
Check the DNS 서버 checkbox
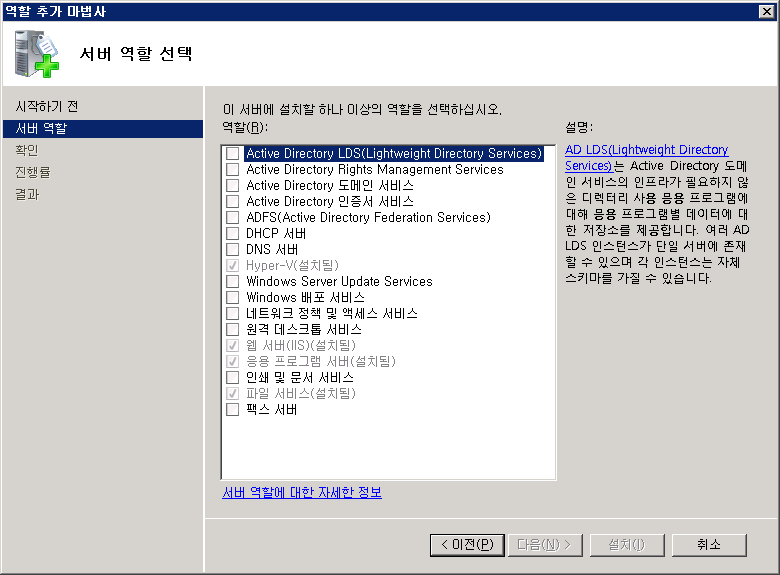tap(233, 250)
